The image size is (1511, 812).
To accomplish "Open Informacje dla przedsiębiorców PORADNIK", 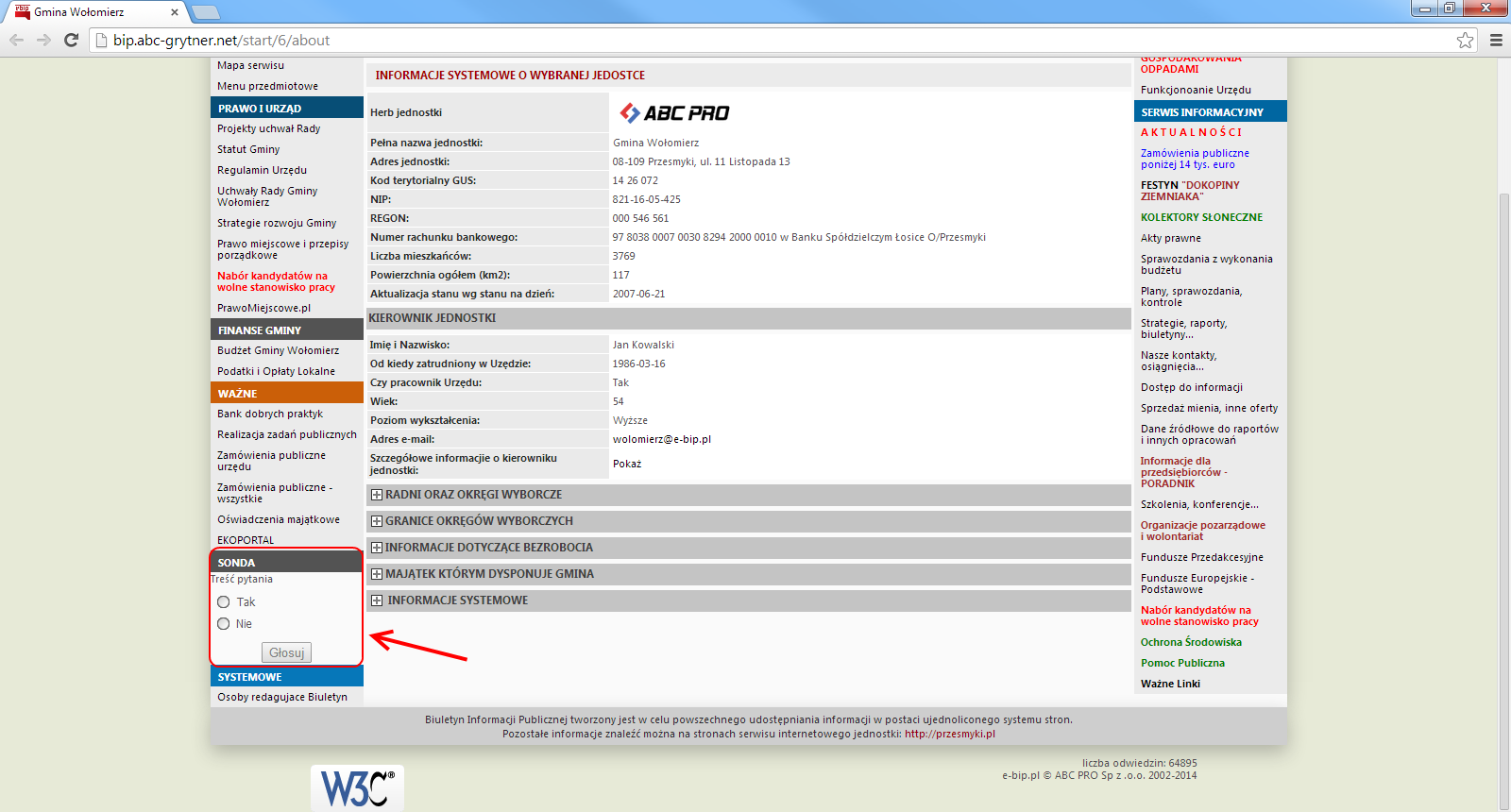I will coord(1184,472).
